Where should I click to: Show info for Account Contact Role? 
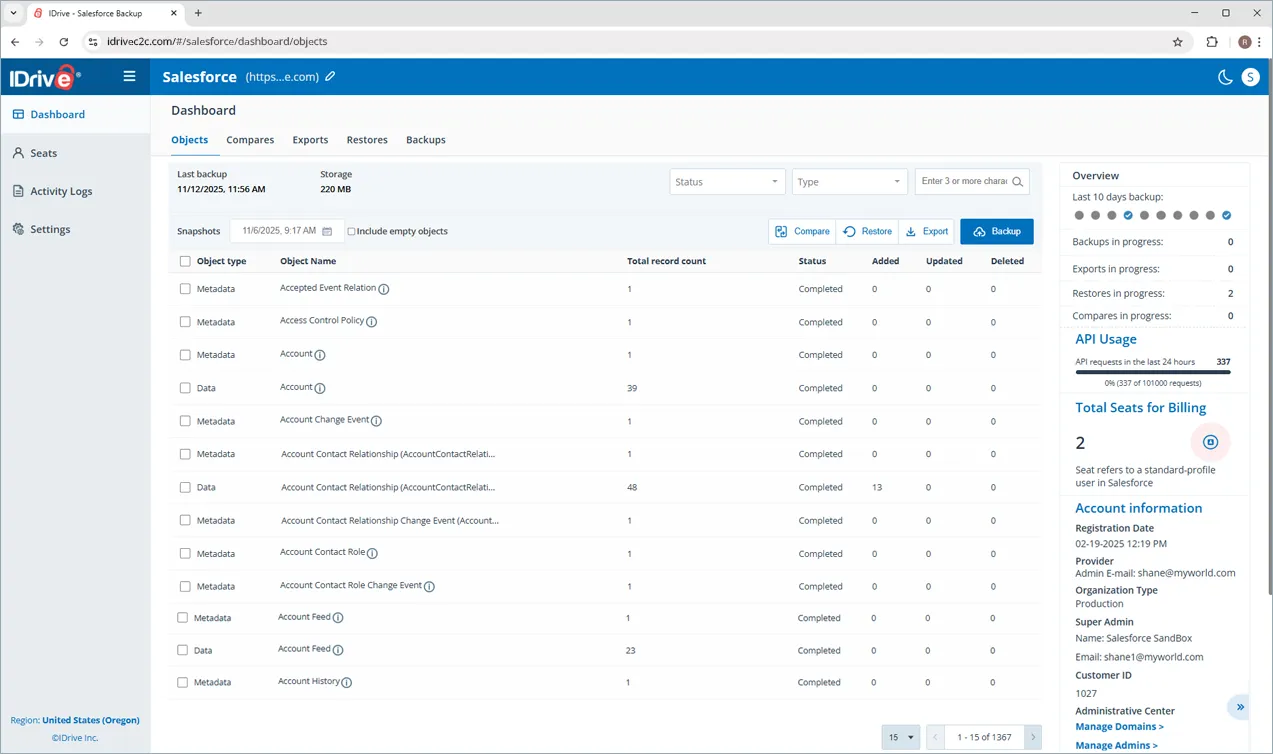coord(372,554)
